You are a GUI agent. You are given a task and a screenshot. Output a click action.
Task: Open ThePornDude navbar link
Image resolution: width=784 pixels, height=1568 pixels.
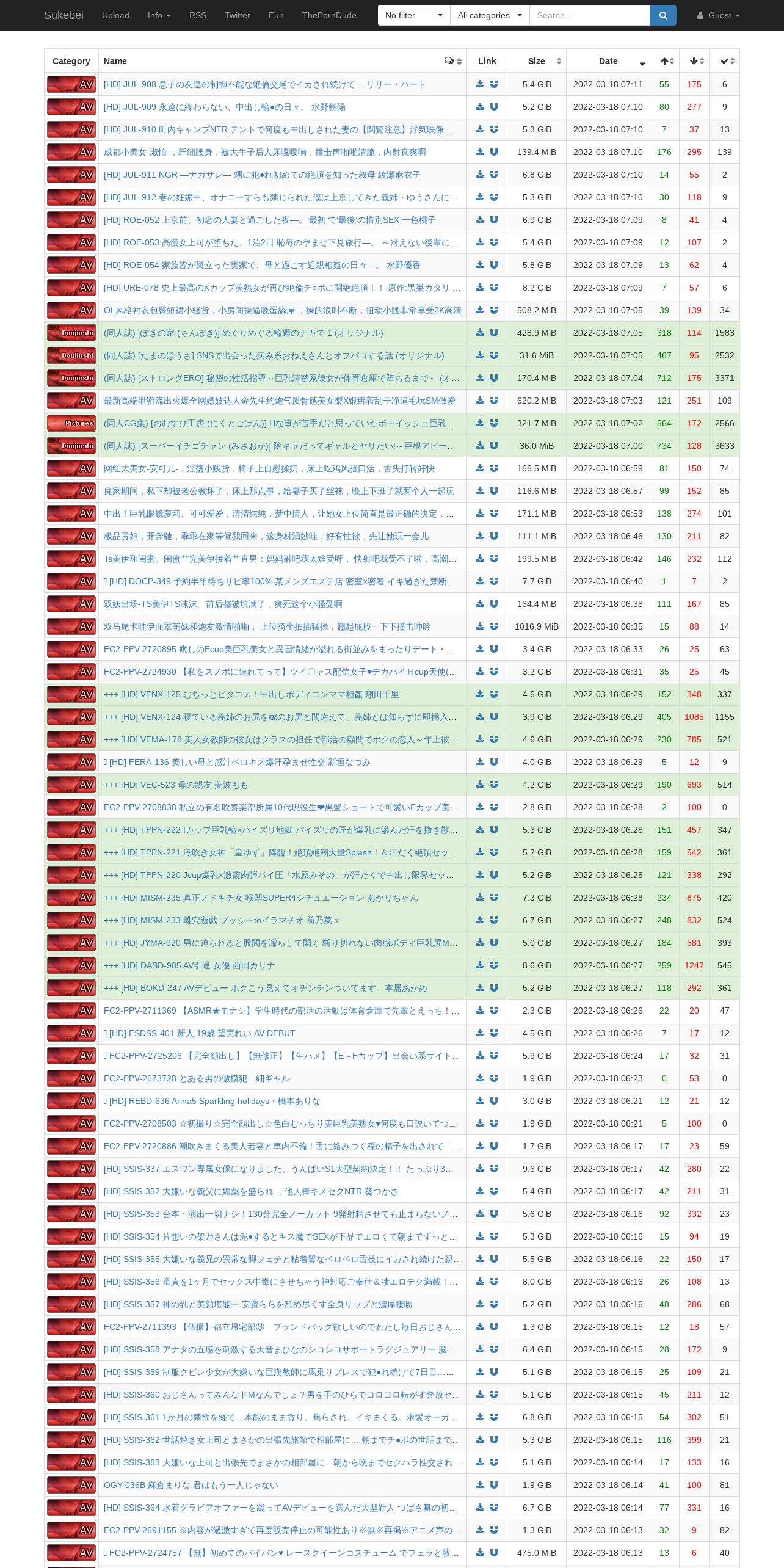click(x=329, y=15)
